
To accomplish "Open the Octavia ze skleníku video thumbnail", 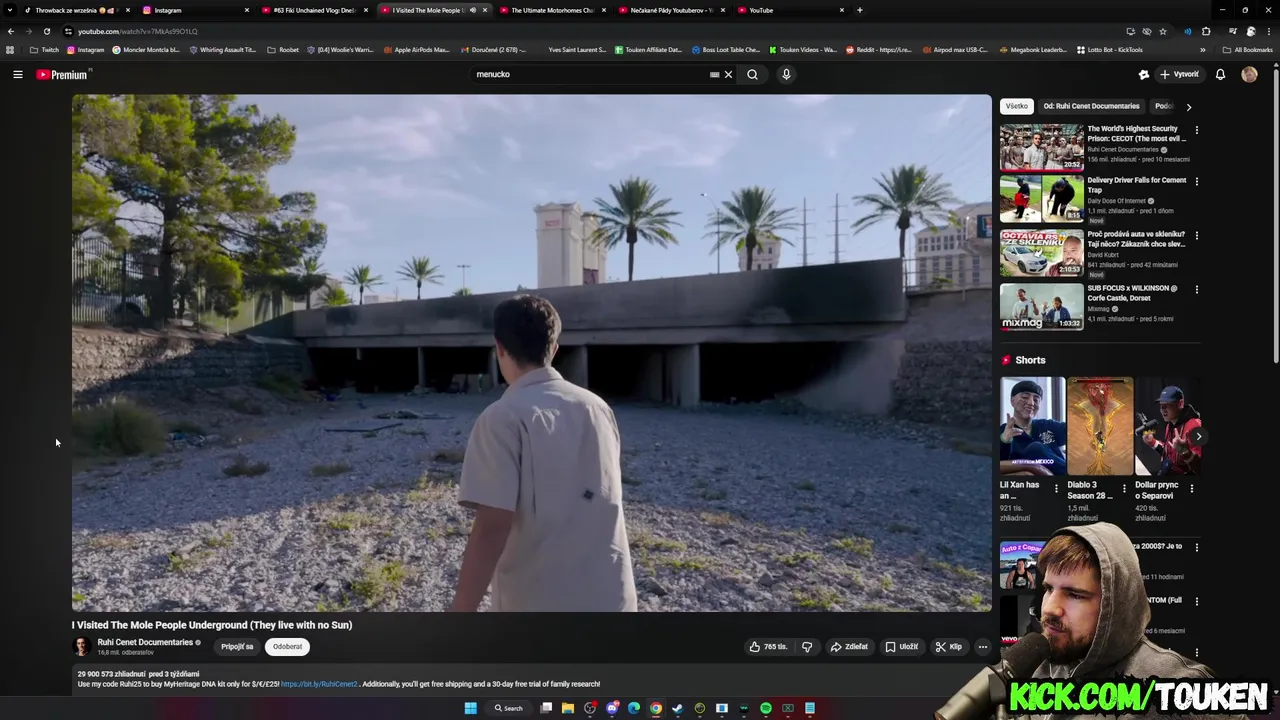I will (1041, 253).
